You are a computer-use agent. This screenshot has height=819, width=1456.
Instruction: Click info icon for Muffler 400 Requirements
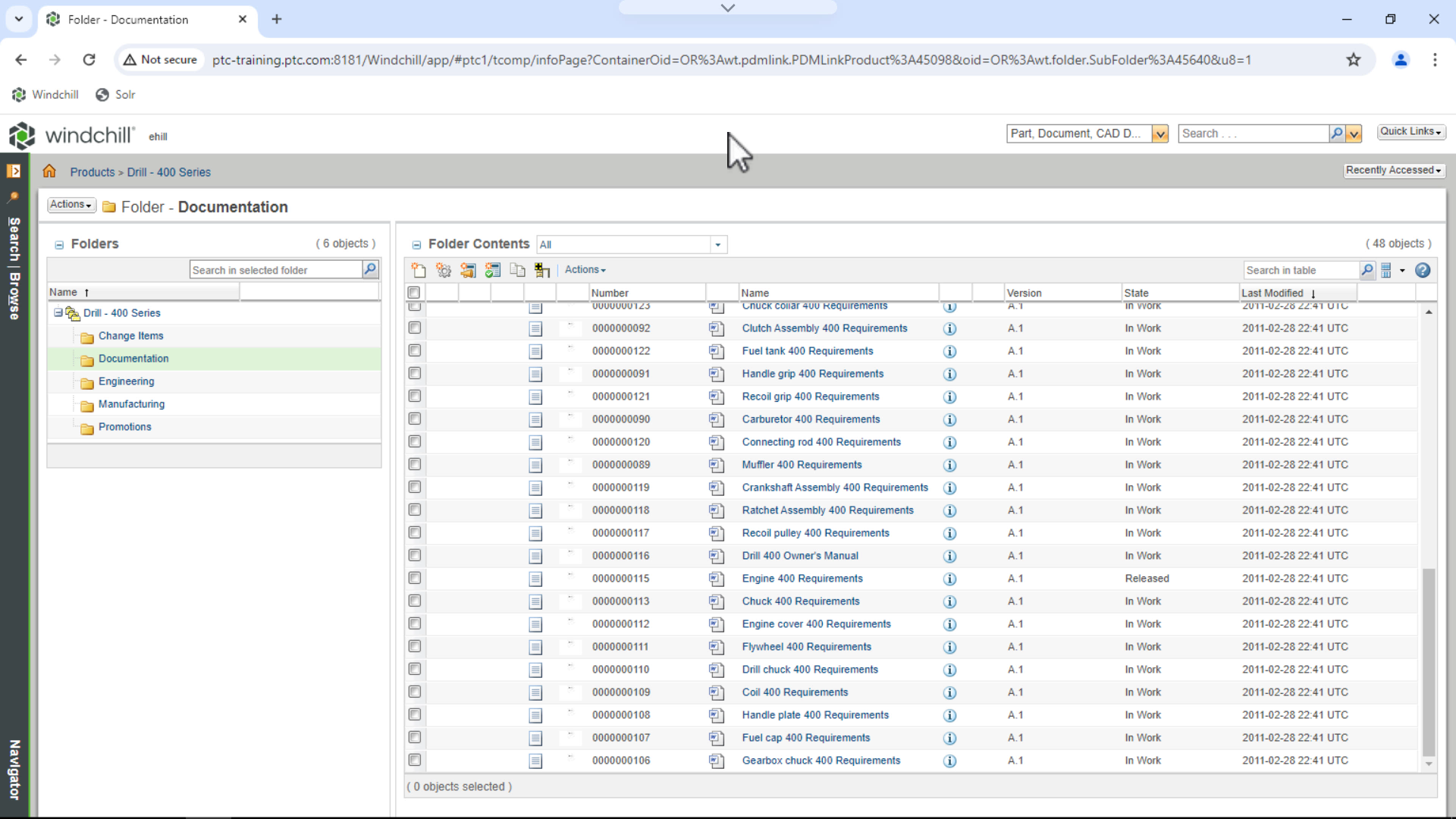[949, 465]
